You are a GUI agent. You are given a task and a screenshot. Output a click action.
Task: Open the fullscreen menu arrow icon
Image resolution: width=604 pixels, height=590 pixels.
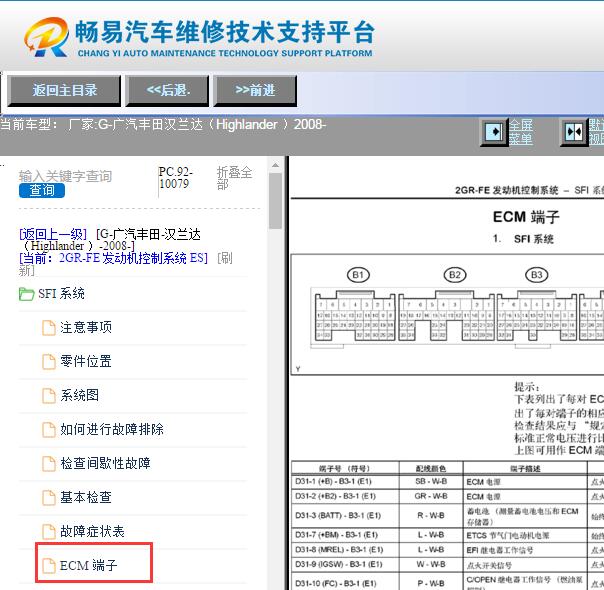tap(494, 132)
